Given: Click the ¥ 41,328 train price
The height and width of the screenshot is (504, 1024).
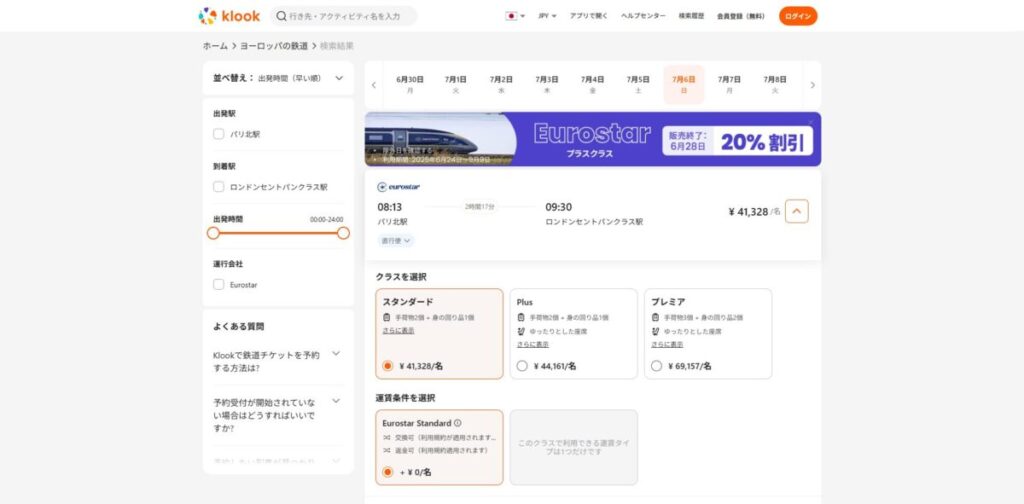Looking at the screenshot, I should 748,212.
